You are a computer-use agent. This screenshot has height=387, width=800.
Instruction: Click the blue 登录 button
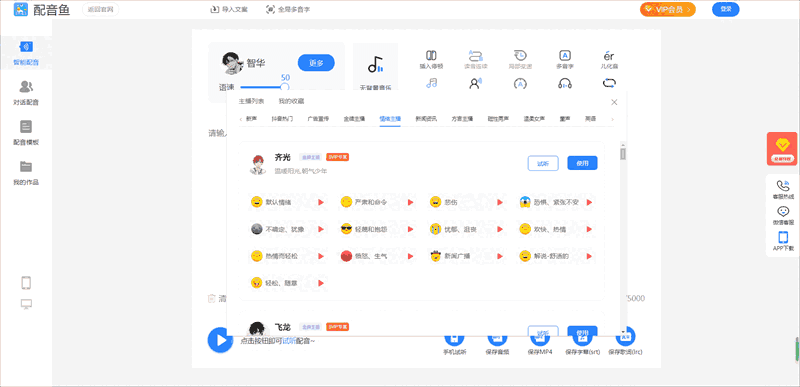[726, 9]
